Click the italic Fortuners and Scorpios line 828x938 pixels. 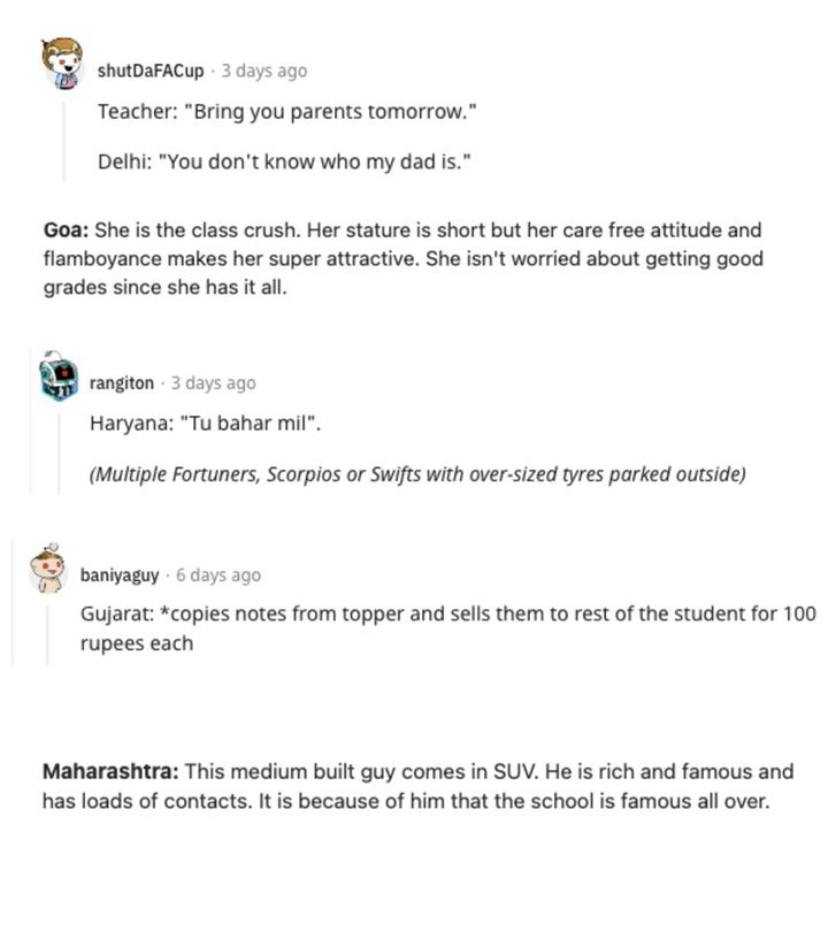(418, 474)
